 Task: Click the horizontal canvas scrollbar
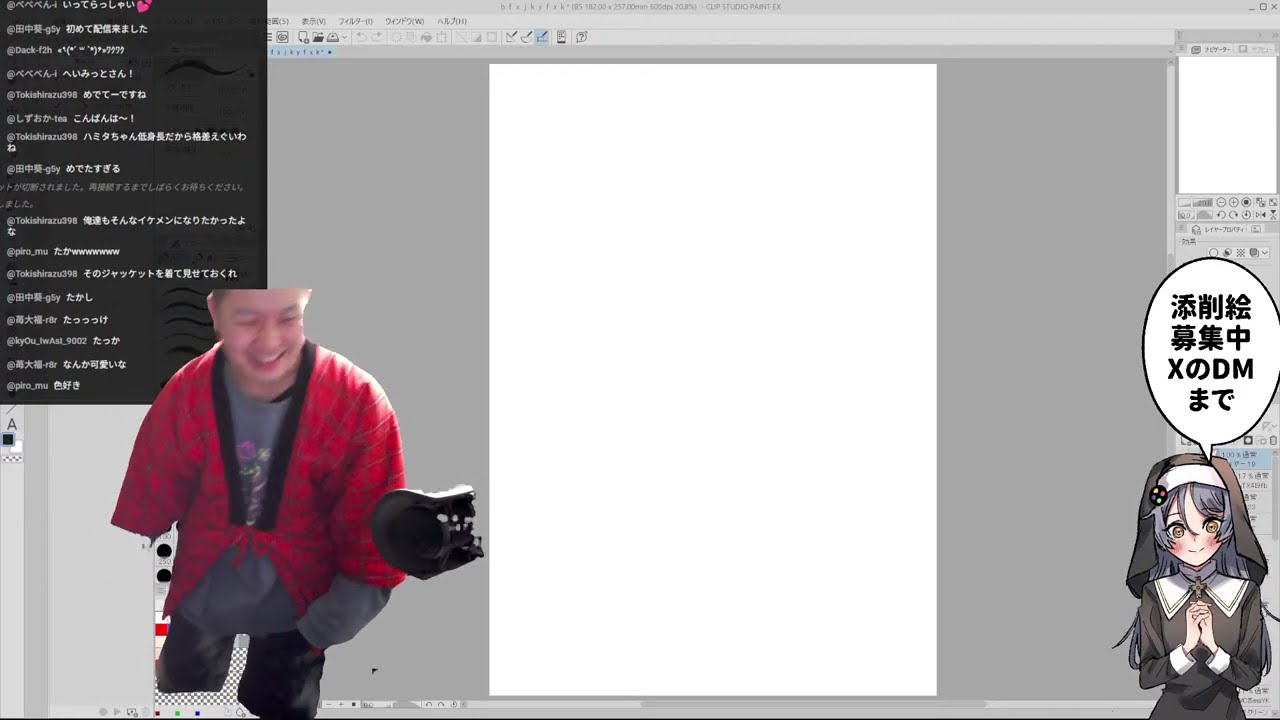click(813, 704)
